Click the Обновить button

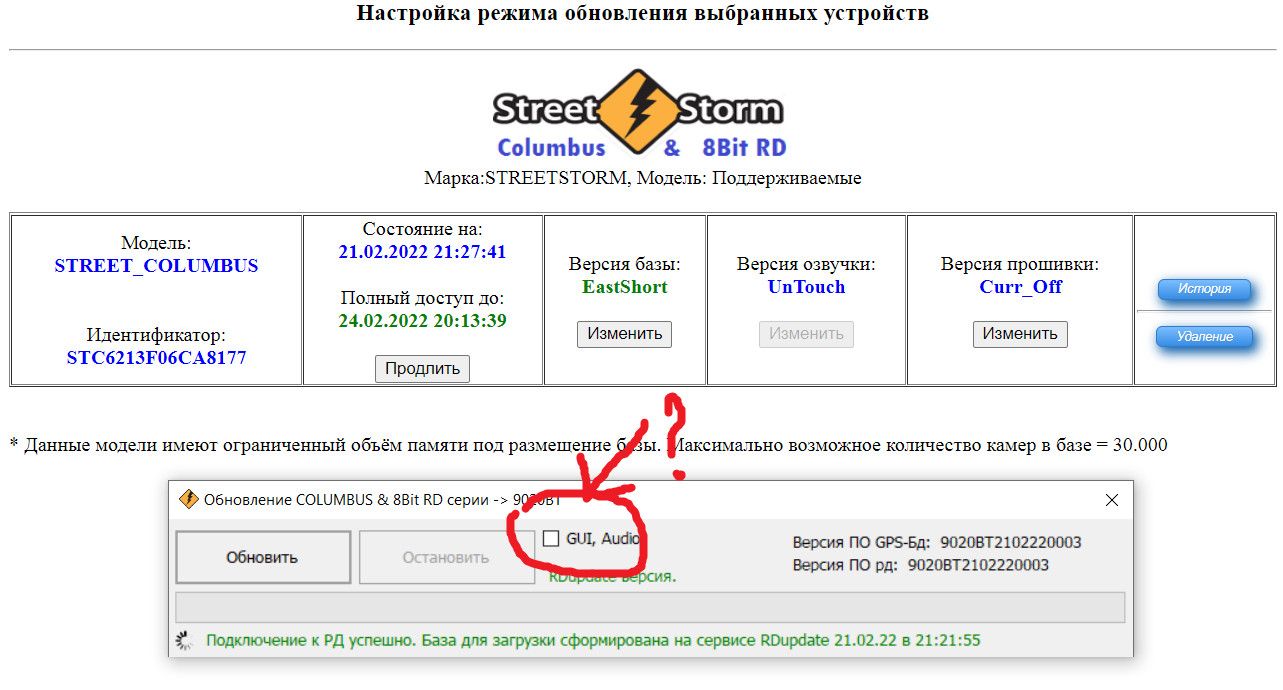click(x=263, y=557)
